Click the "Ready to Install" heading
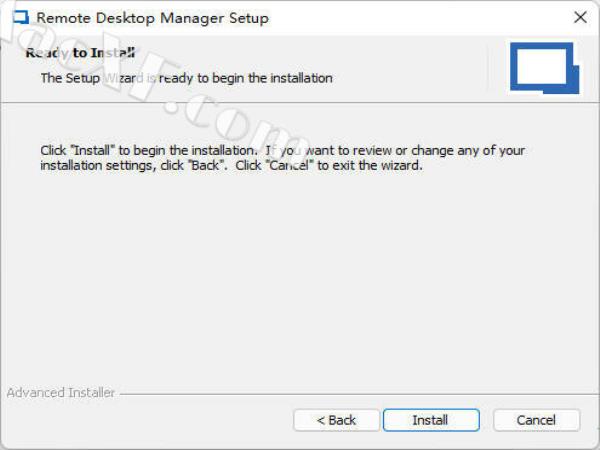This screenshot has width=600, height=450. click(80, 53)
